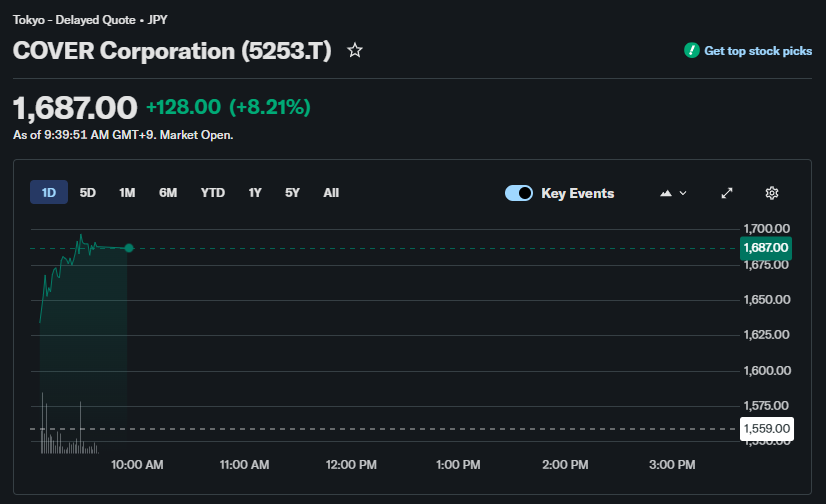Open chart settings gear icon
The image size is (826, 504).
772,193
